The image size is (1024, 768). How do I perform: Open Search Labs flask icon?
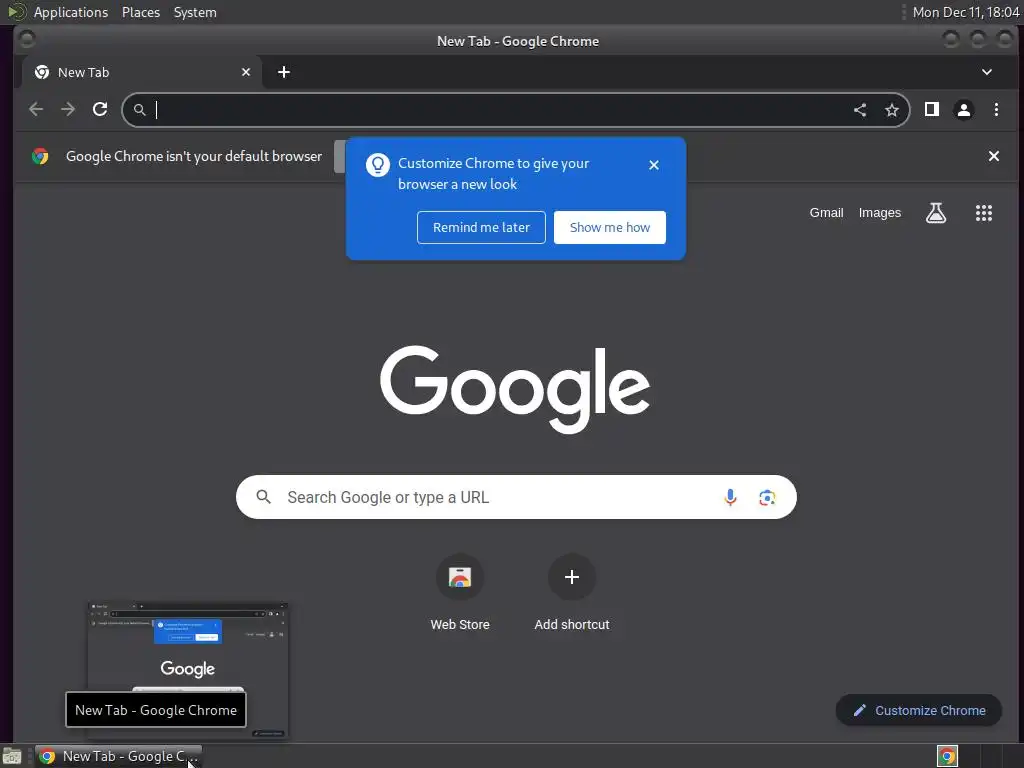[x=936, y=213]
